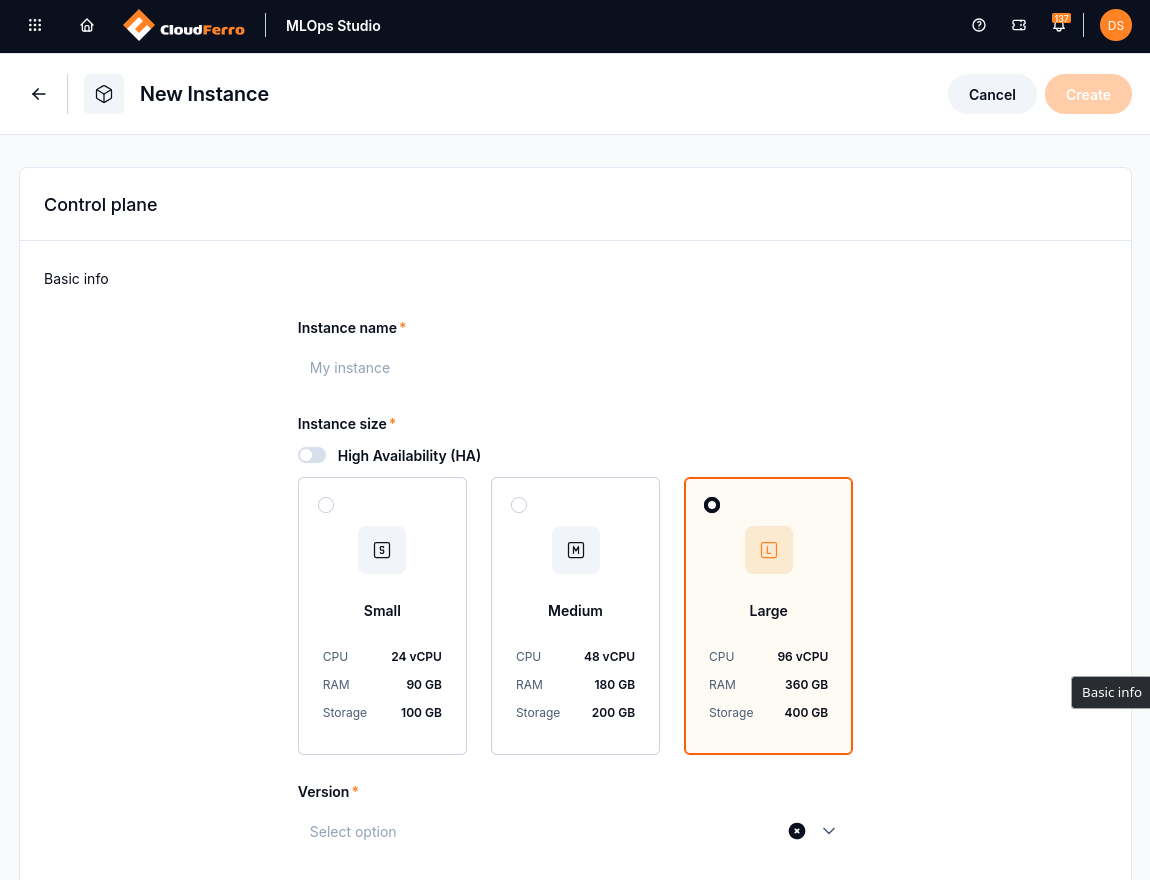The image size is (1150, 880).
Task: Click the 360 GB RAM value
Action: 806,684
